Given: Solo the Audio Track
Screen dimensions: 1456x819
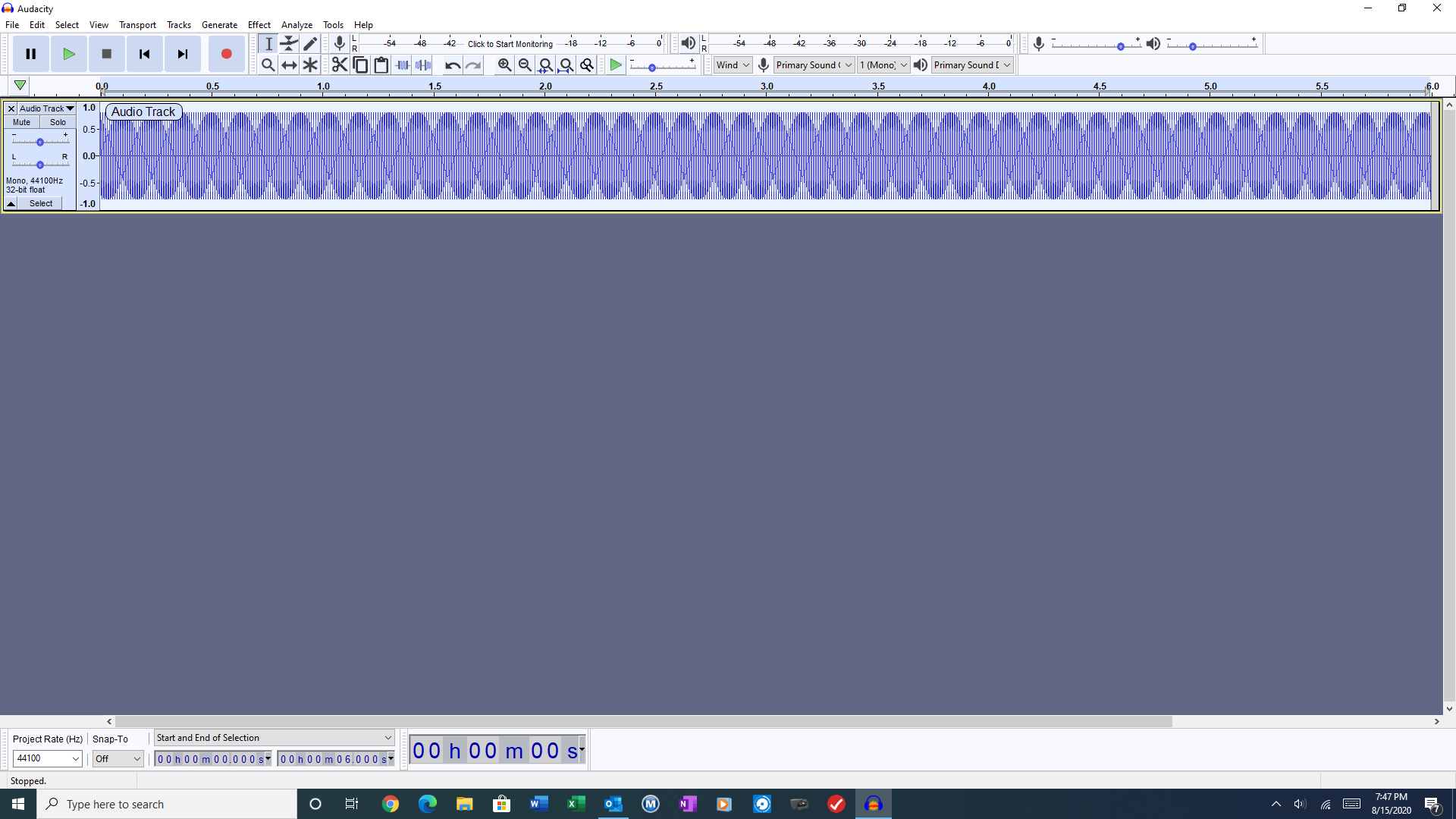Looking at the screenshot, I should [58, 122].
